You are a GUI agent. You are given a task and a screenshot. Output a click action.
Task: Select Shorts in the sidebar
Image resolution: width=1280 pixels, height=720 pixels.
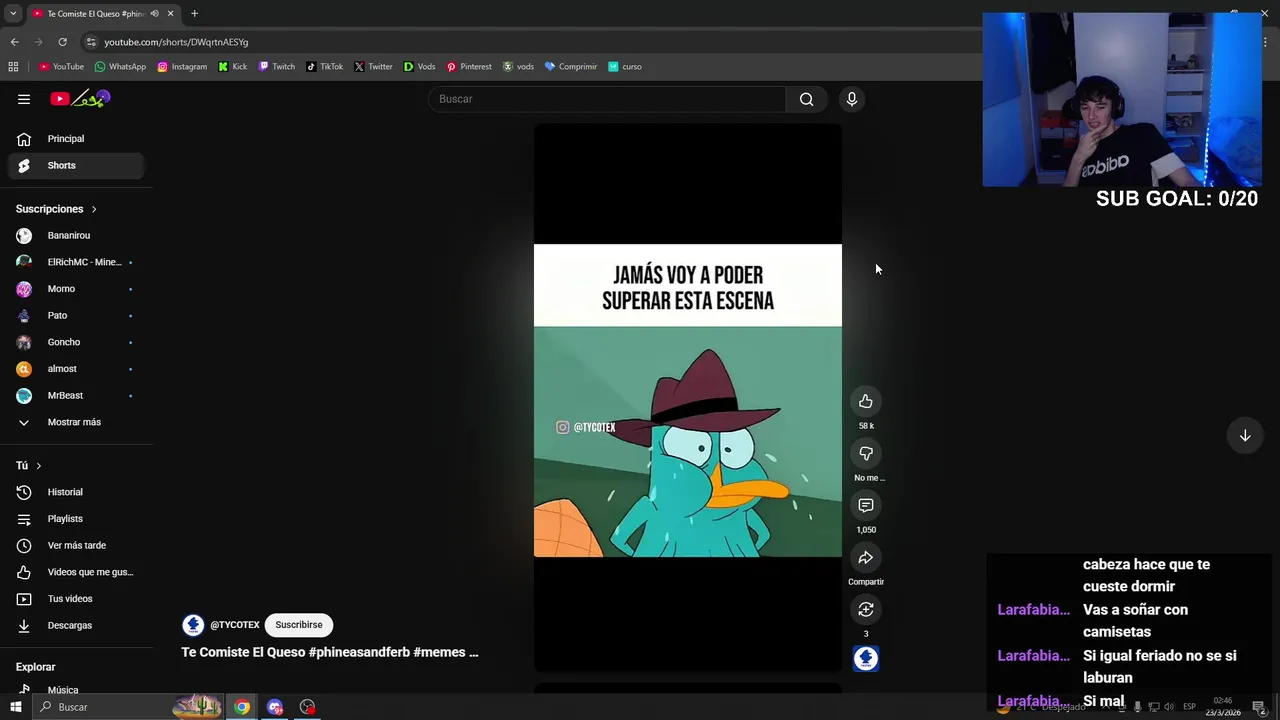tap(78, 165)
